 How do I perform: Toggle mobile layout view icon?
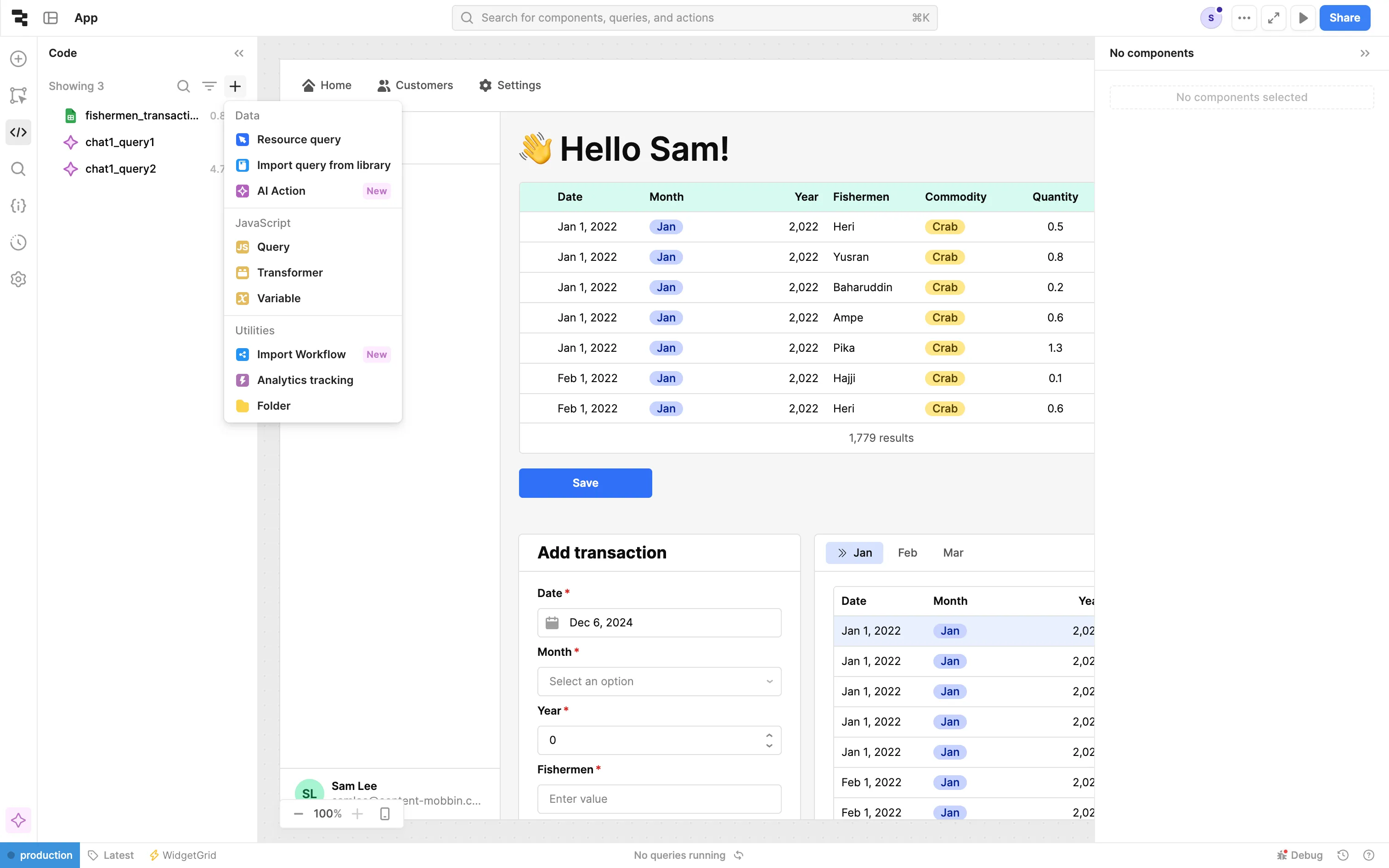coord(384,813)
